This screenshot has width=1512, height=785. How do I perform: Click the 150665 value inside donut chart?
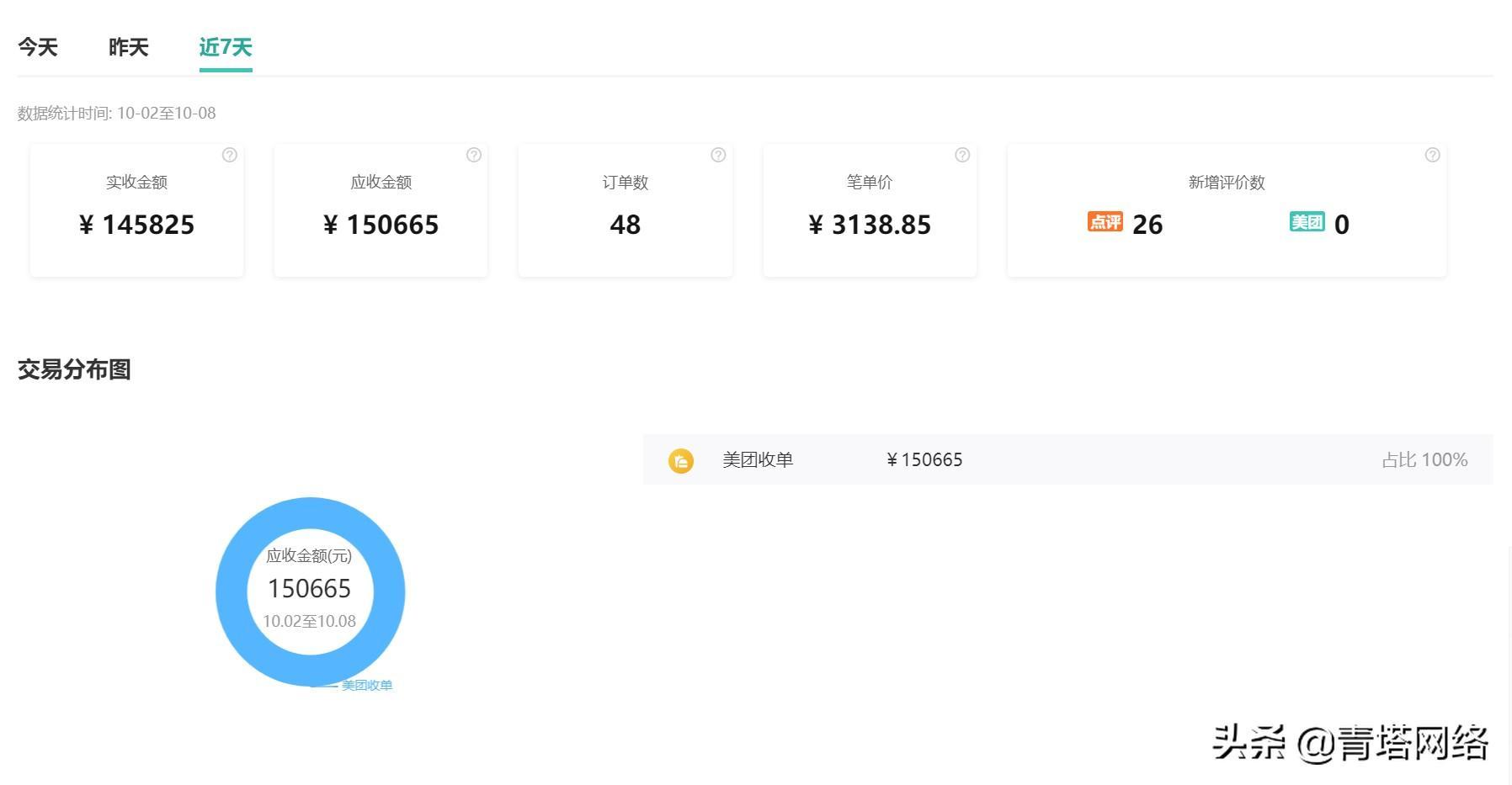point(309,589)
